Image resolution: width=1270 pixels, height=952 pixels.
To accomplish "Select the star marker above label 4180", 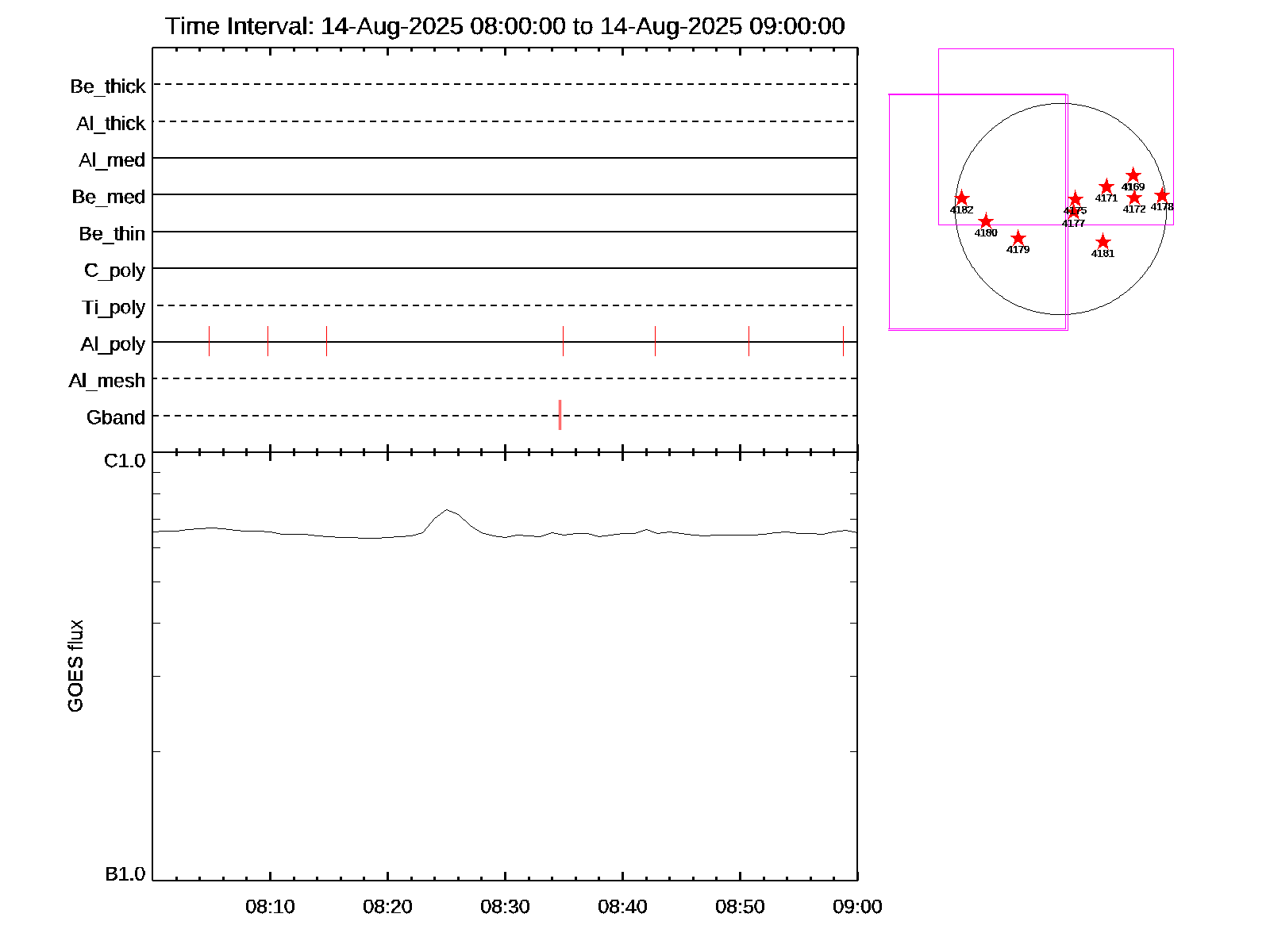I will (986, 221).
